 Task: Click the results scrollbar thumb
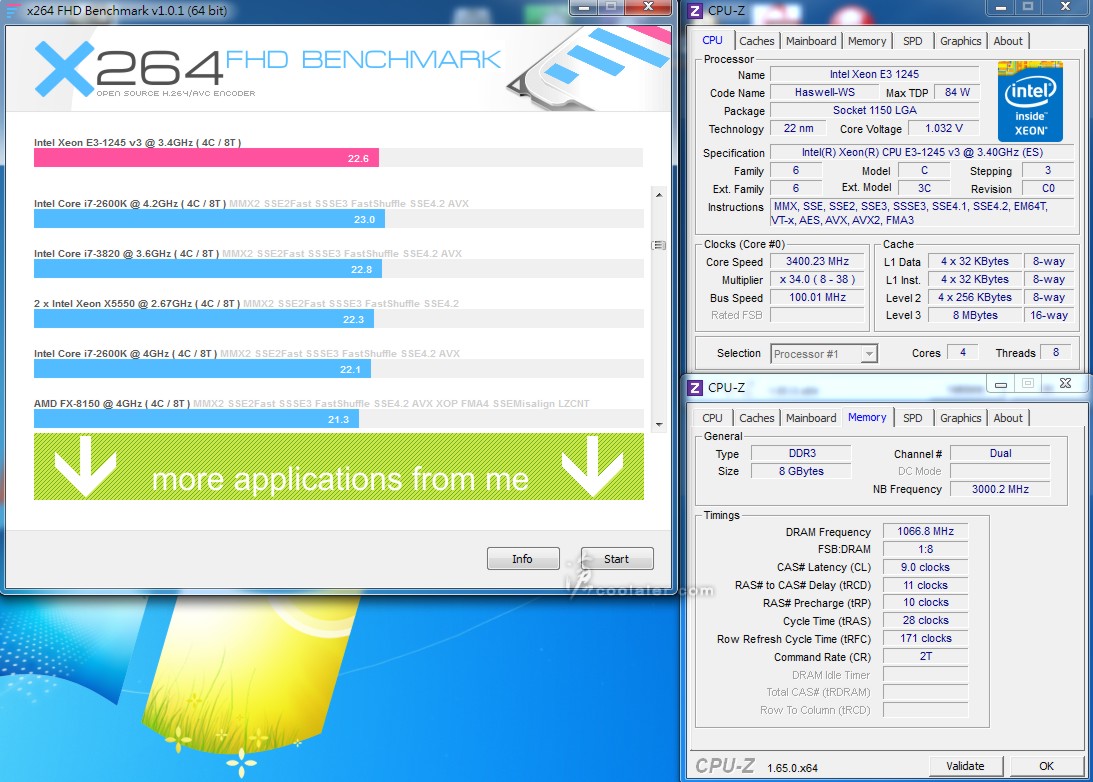659,245
